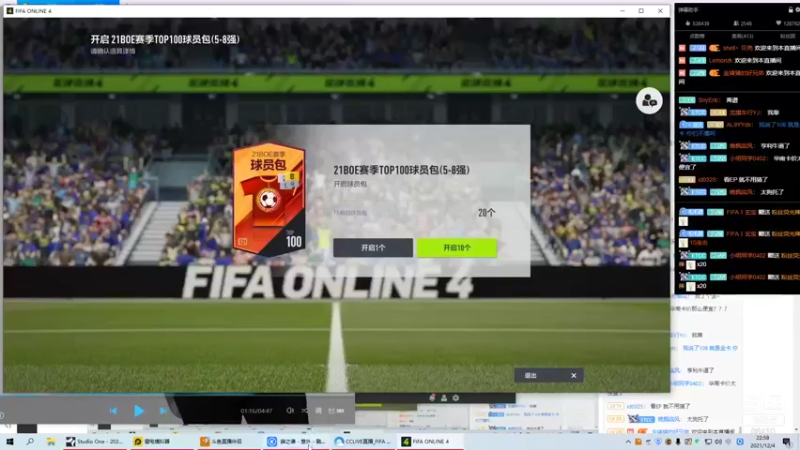Click the lock icon in danmaku assistant panel
The height and width of the screenshot is (450, 800).
[791, 10]
